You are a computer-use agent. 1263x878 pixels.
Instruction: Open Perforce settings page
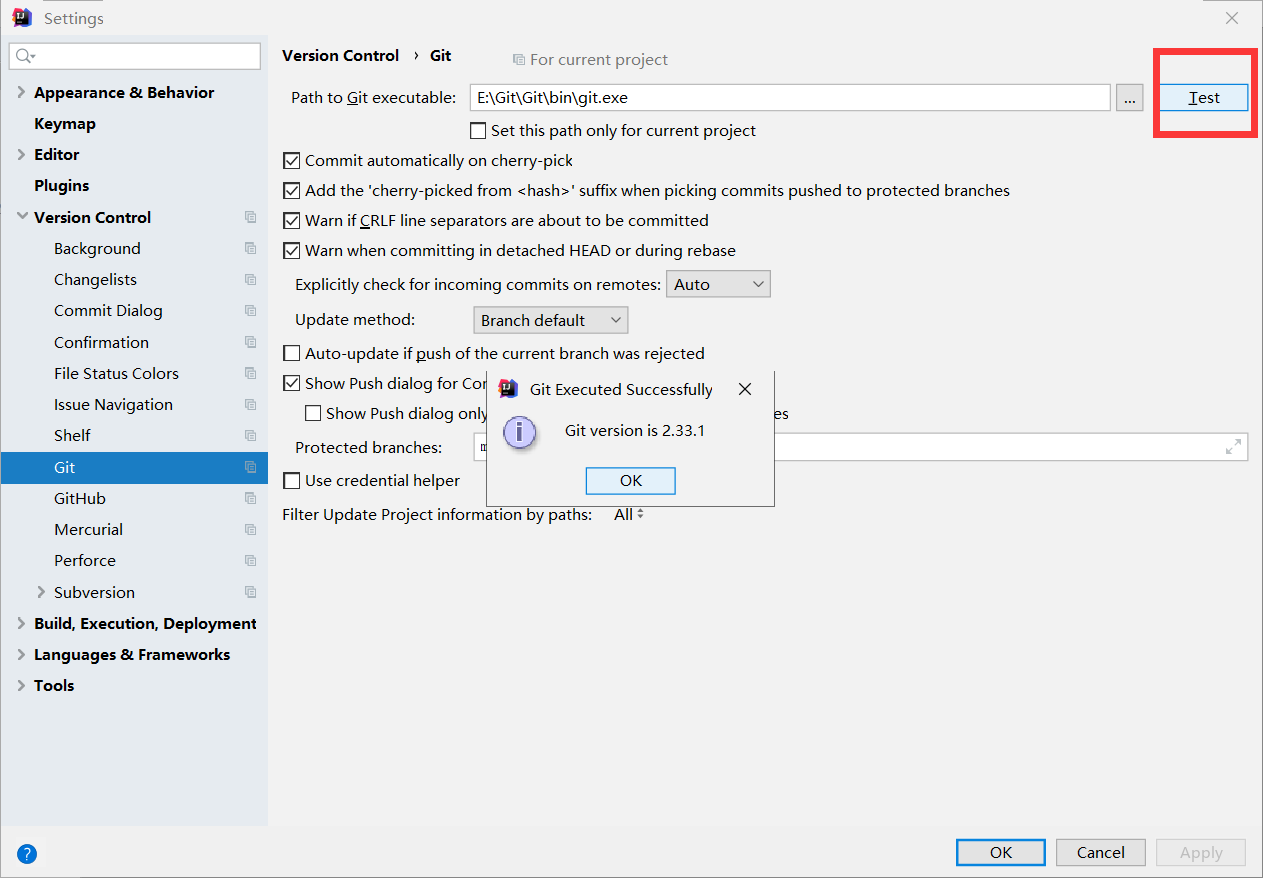pos(85,561)
